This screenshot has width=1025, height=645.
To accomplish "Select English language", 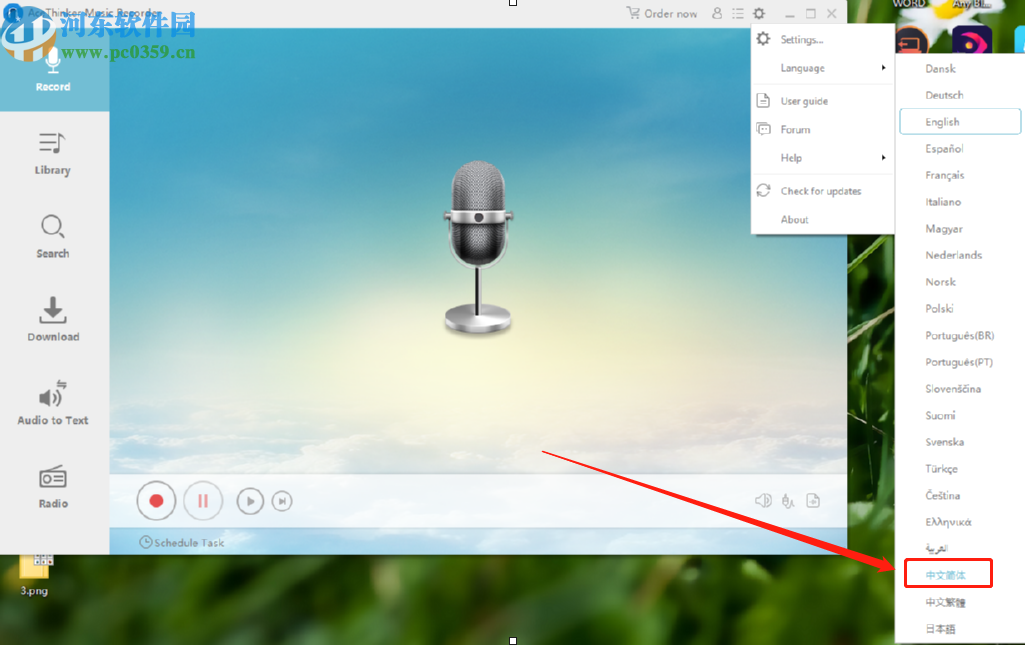I will pyautogui.click(x=960, y=122).
